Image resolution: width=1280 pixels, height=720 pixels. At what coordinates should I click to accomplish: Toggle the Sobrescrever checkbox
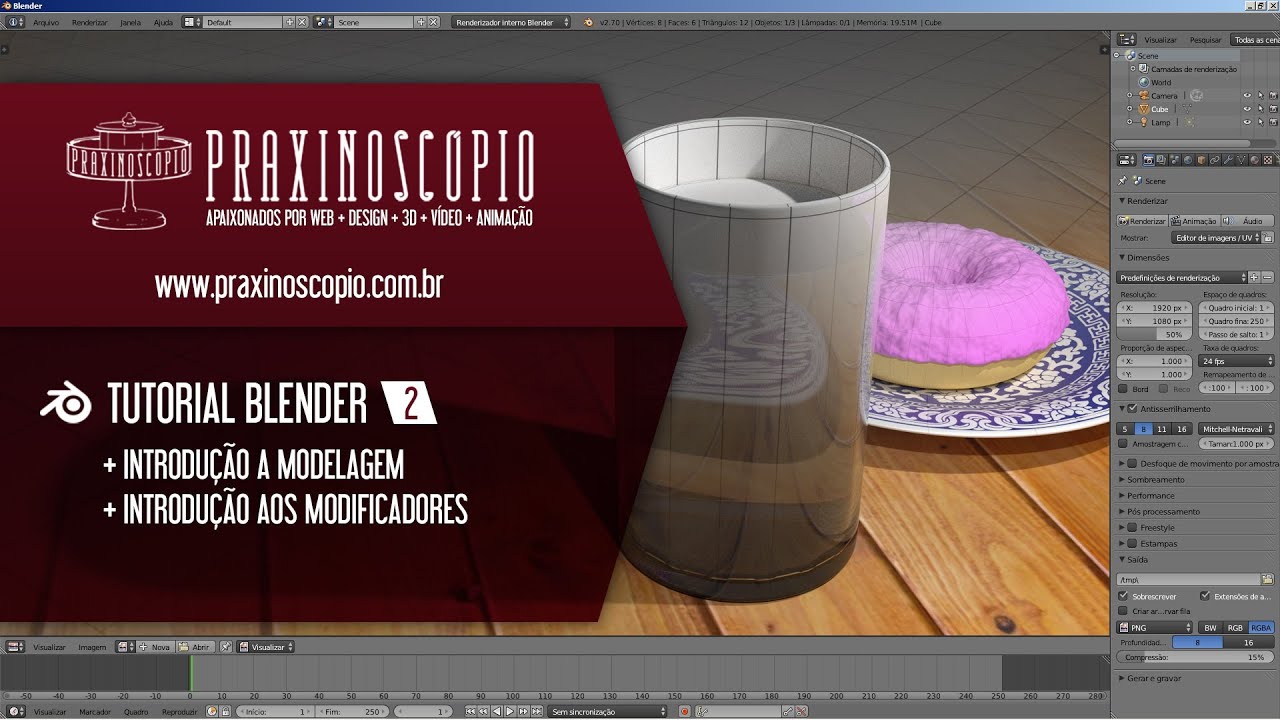(1124, 596)
